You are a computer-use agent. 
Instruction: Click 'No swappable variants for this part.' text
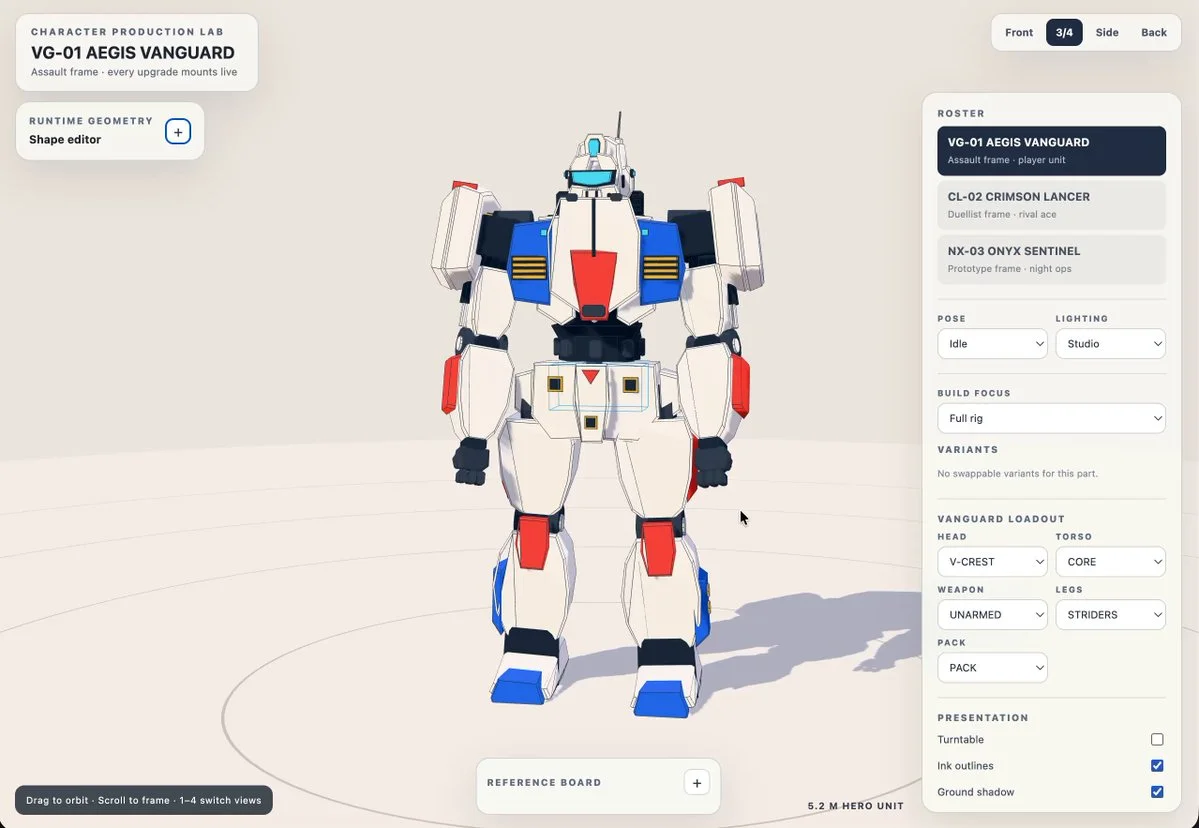click(x=1017, y=474)
